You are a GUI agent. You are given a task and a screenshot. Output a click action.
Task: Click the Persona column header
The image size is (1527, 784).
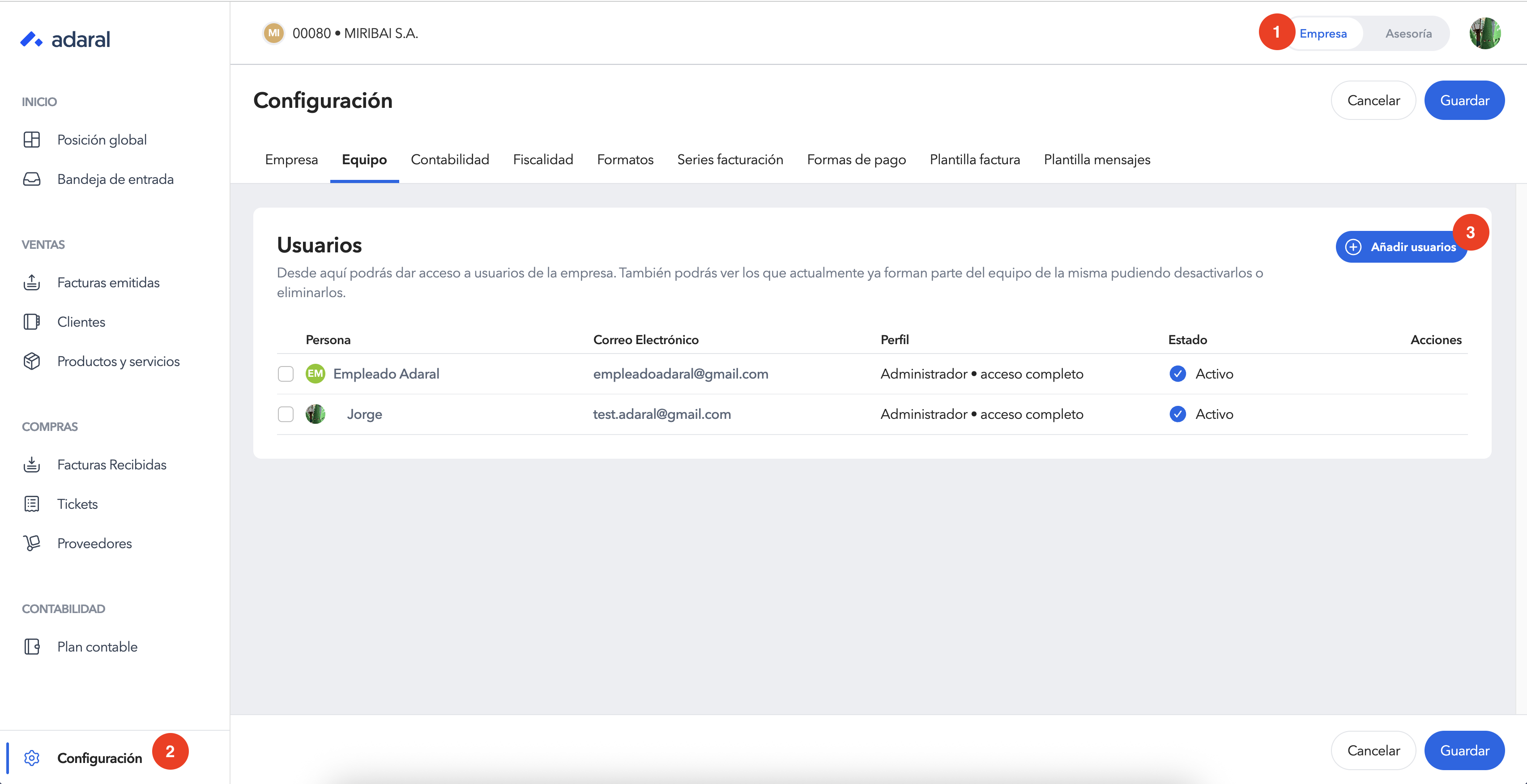328,340
